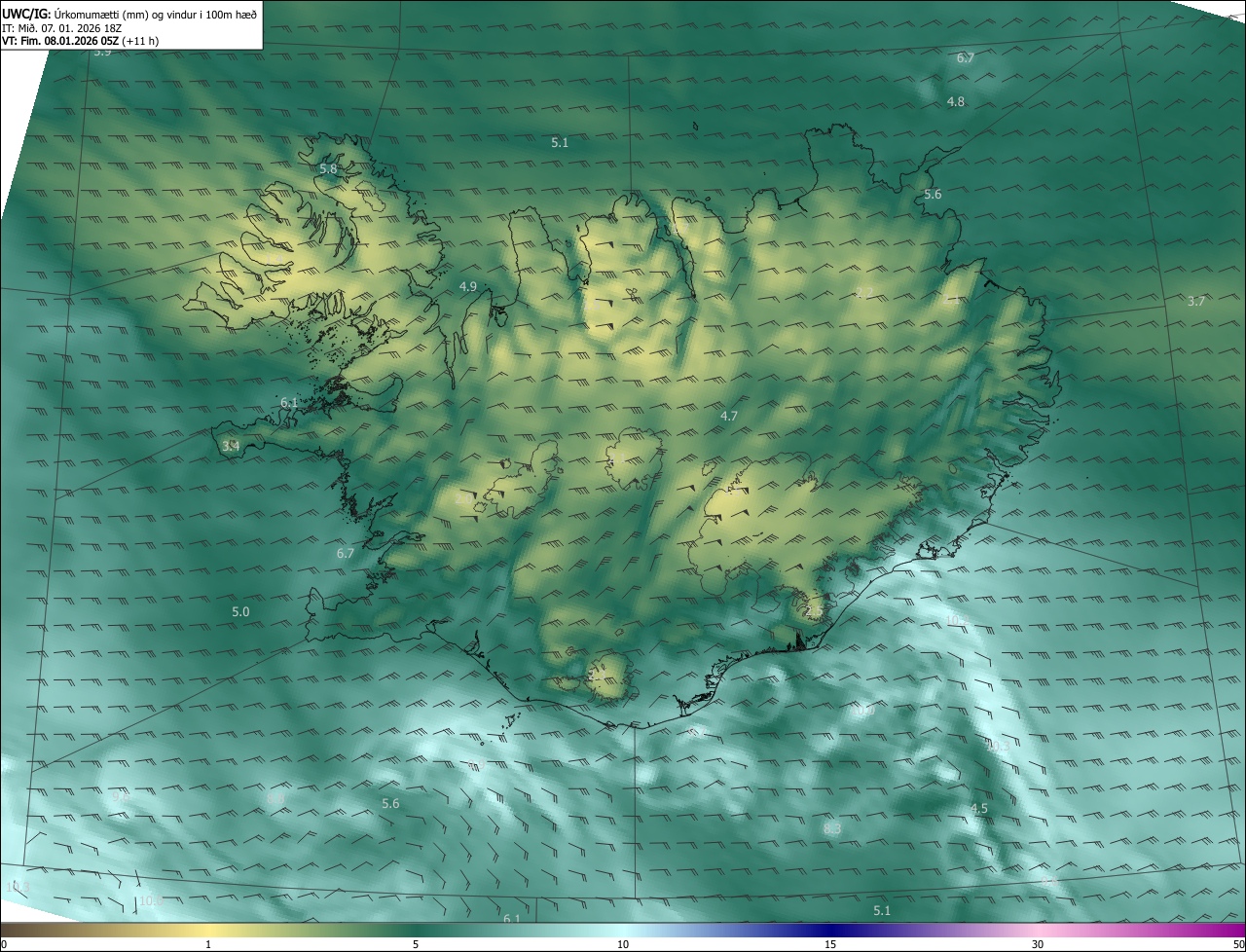Click the 5.8 value label over the Westfjords
This screenshot has height=952, width=1246.
point(328,169)
